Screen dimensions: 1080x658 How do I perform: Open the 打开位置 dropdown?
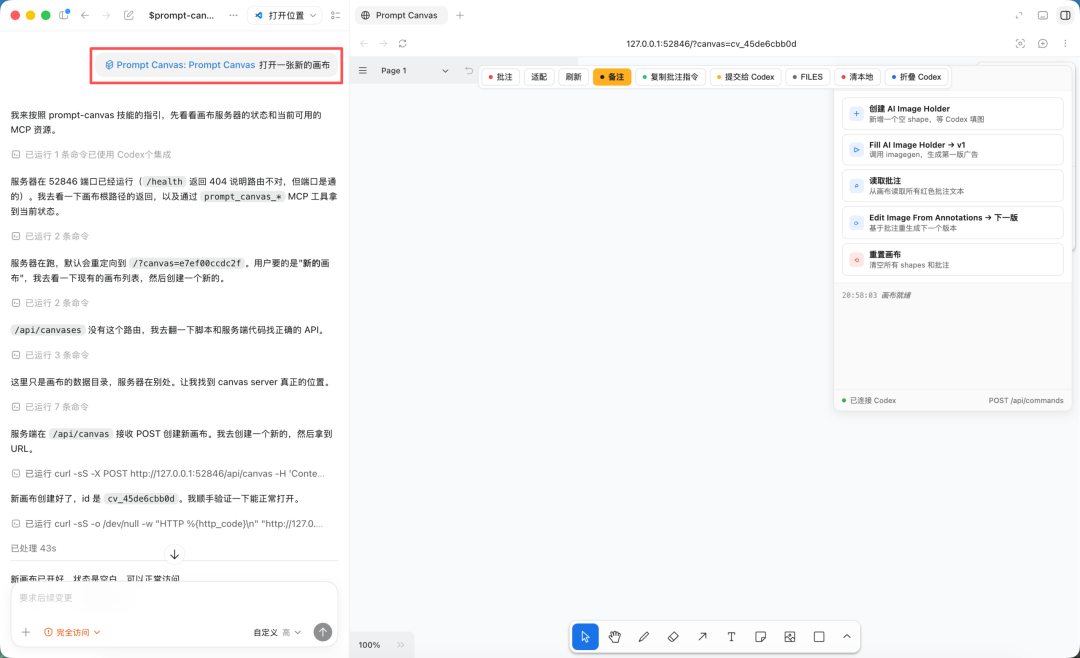click(285, 15)
